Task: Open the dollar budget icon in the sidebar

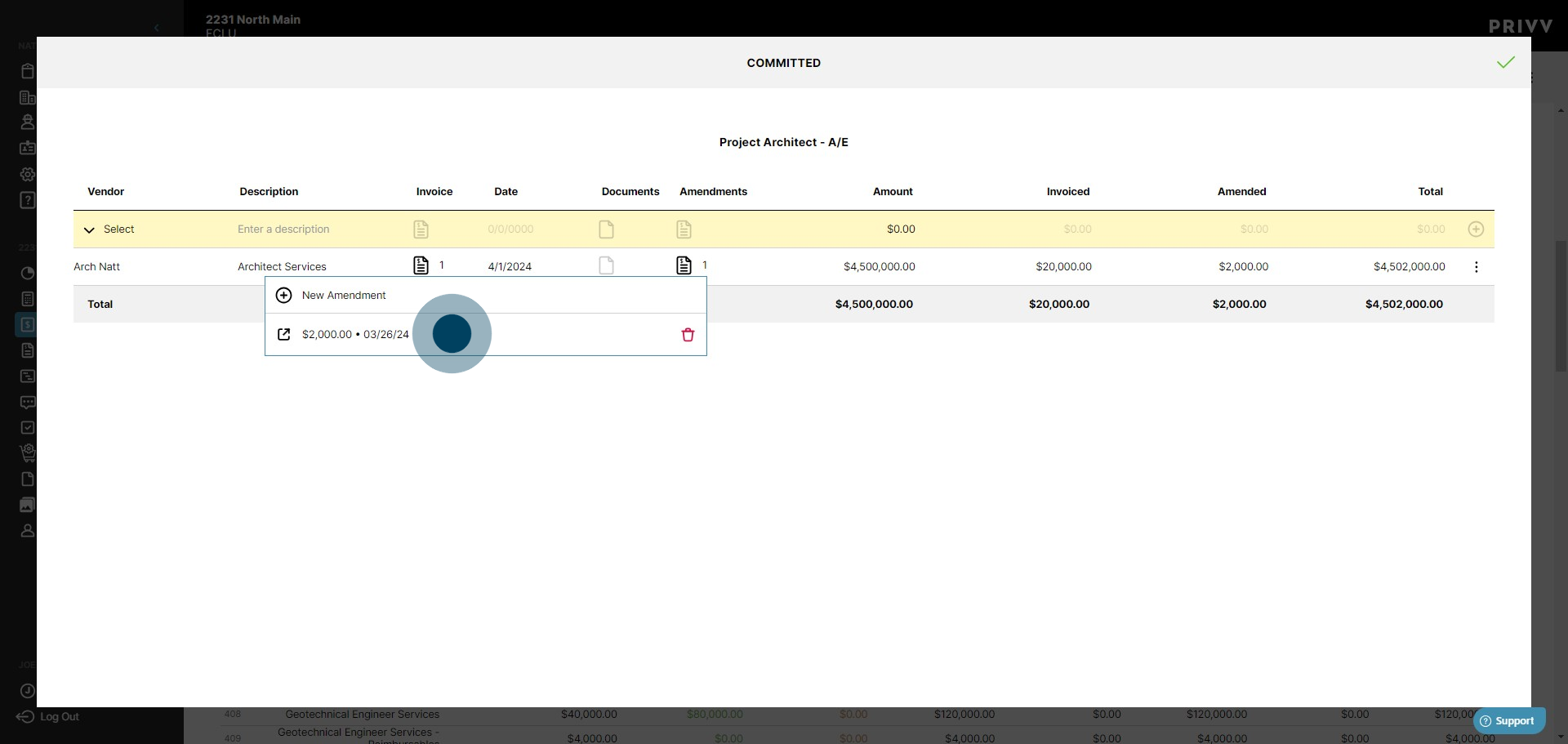Action: (x=27, y=324)
